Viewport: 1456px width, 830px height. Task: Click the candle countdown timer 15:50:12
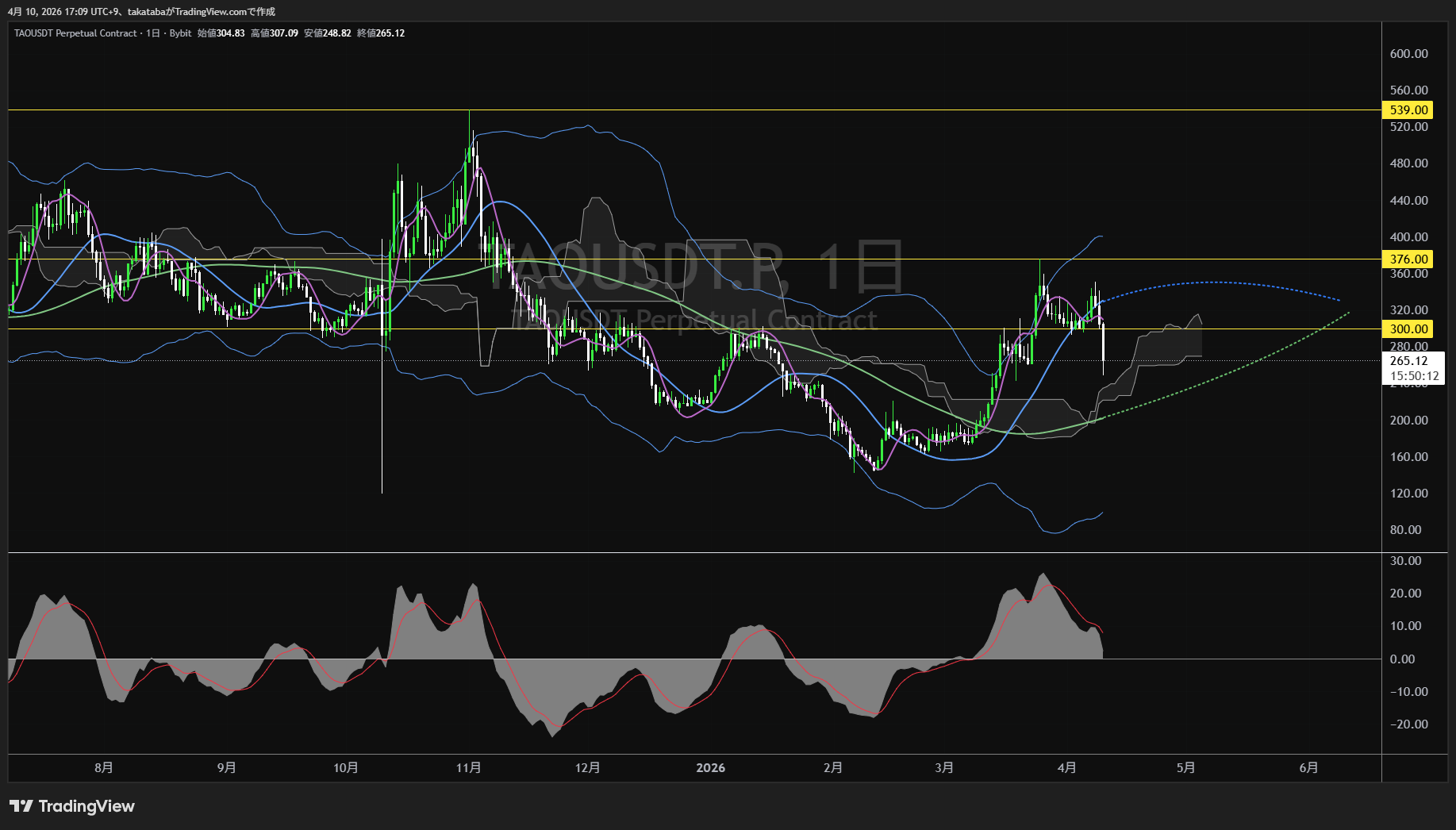(x=1414, y=376)
